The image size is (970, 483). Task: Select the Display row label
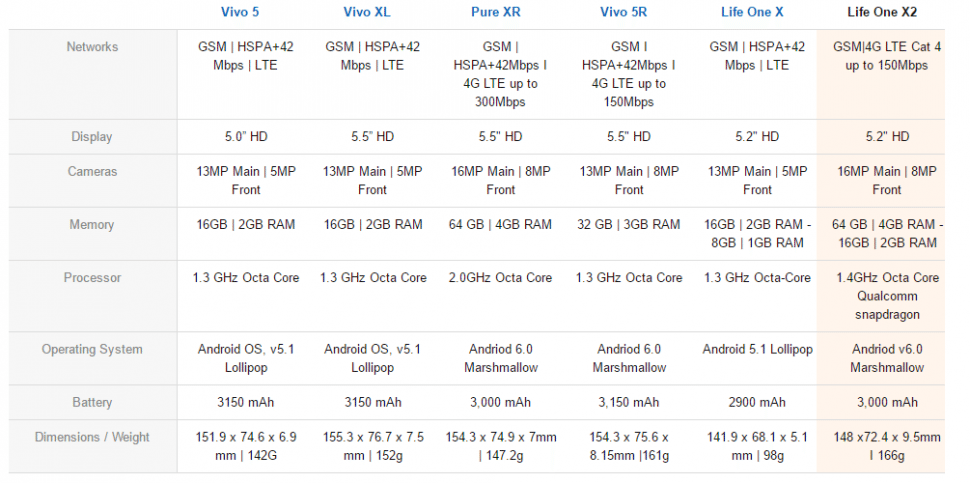[x=92, y=137]
